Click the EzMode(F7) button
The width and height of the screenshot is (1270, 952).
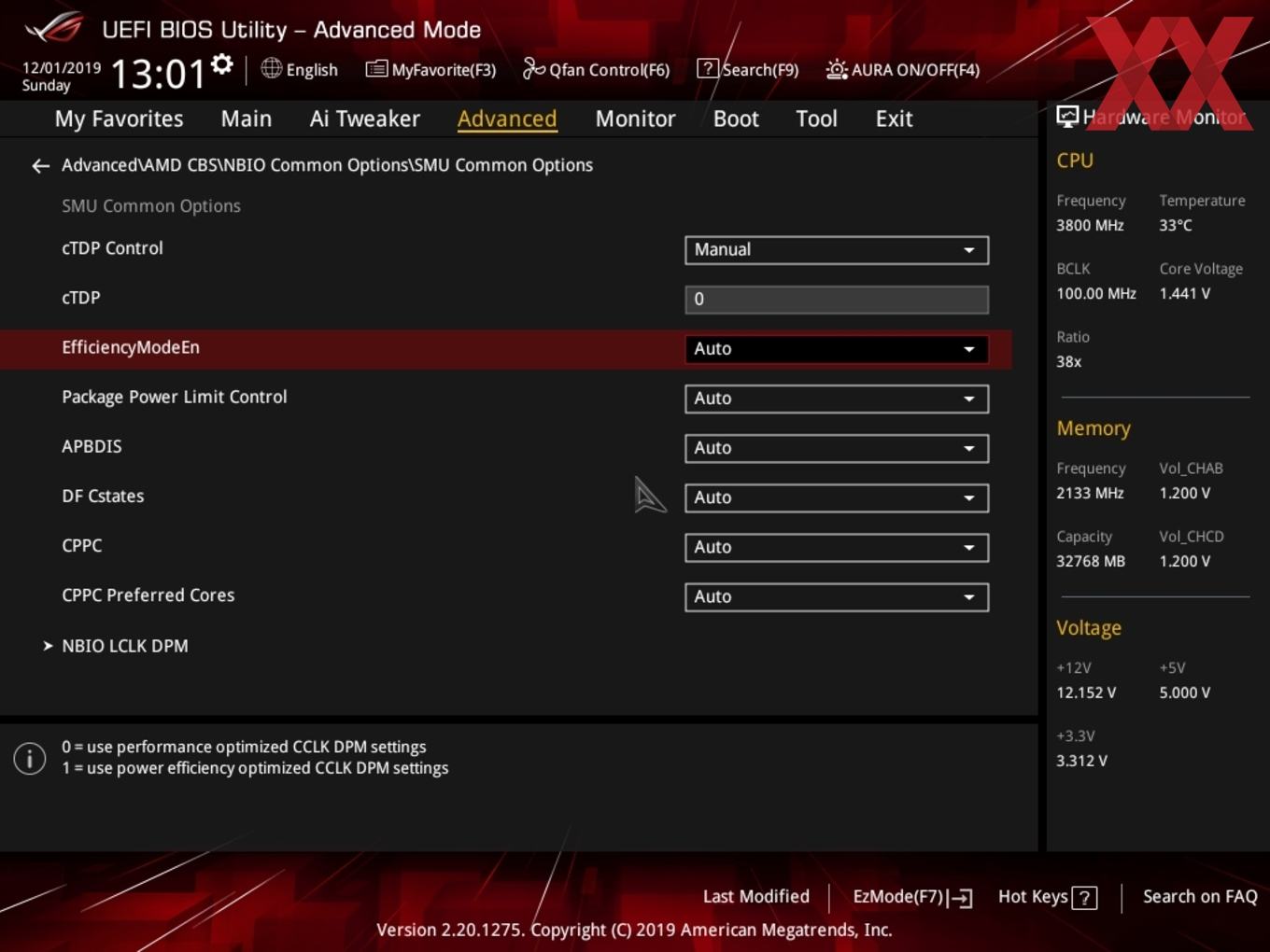[912, 897]
